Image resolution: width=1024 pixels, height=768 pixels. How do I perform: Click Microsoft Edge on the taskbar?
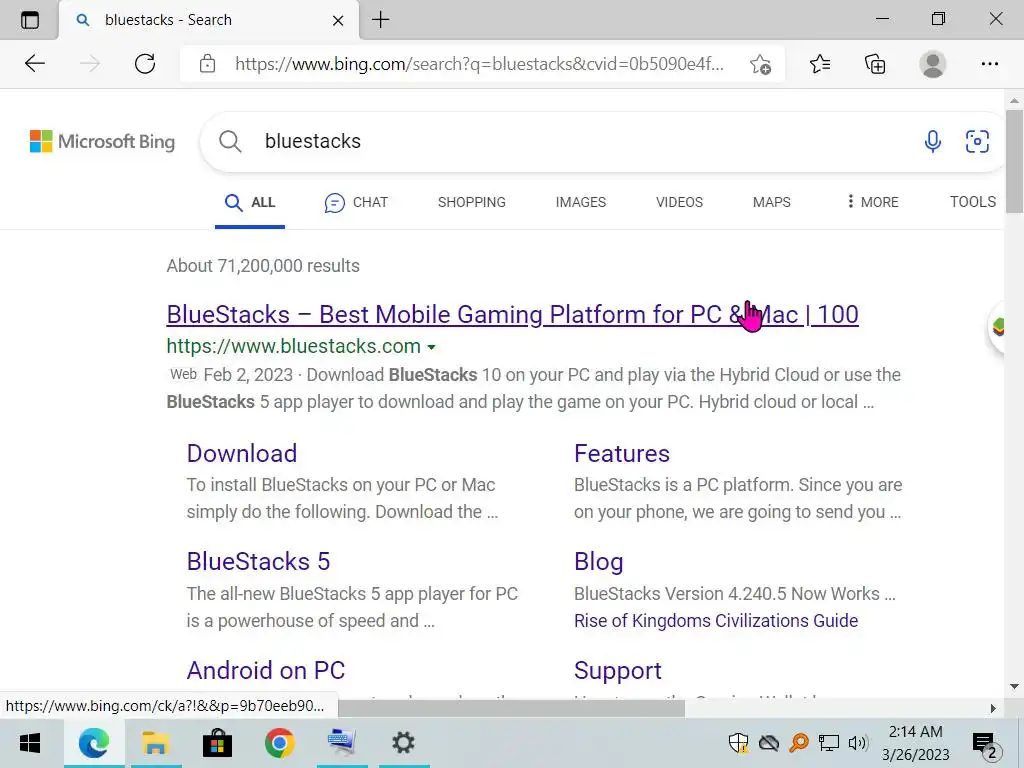click(94, 743)
